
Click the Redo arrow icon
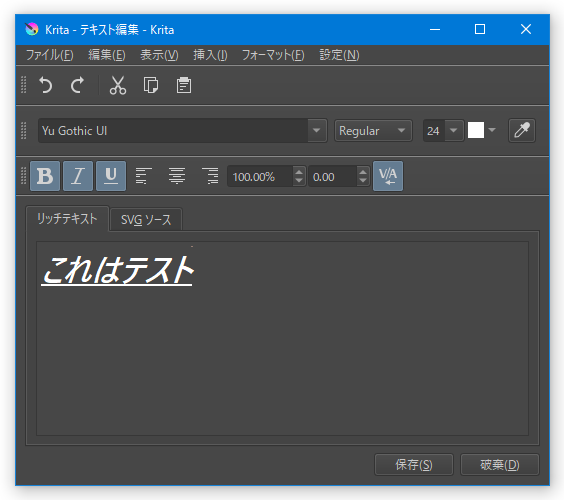(x=77, y=85)
